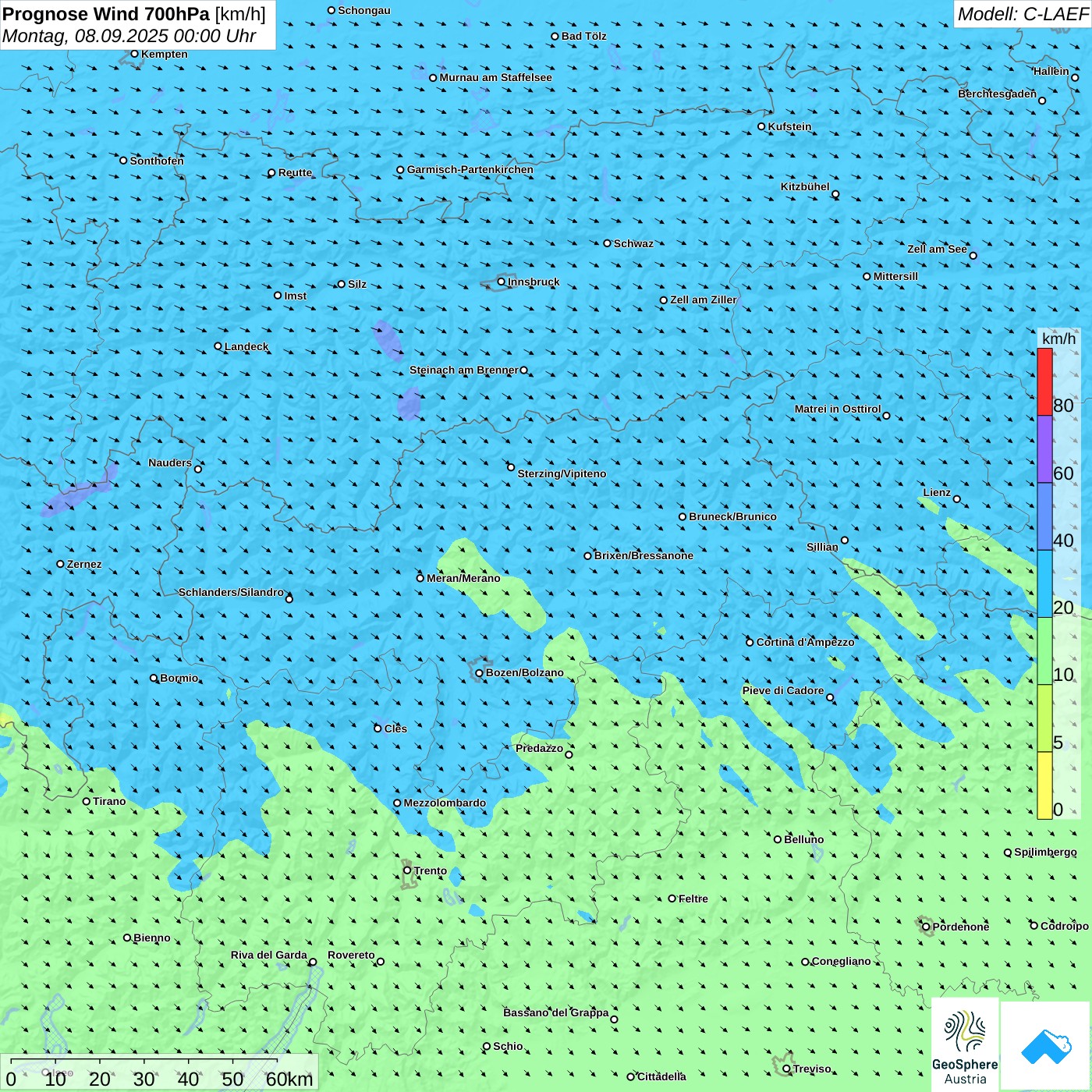Click the Modell: C-LAEF label
1092x1092 pixels.
[1023, 14]
